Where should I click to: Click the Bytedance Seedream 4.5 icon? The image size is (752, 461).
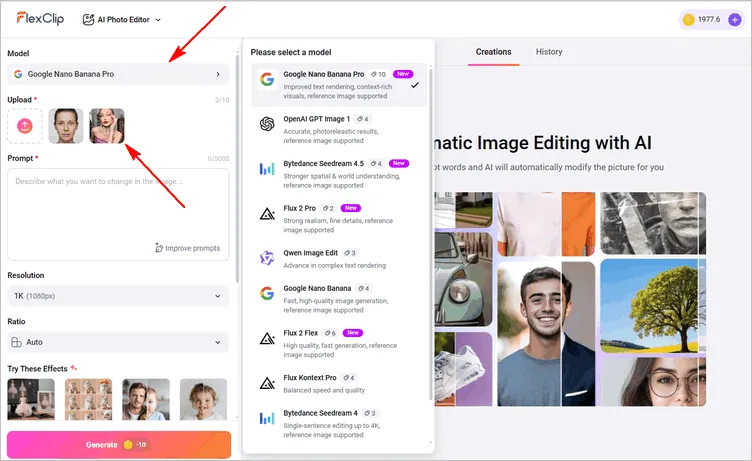pyautogui.click(x=267, y=168)
